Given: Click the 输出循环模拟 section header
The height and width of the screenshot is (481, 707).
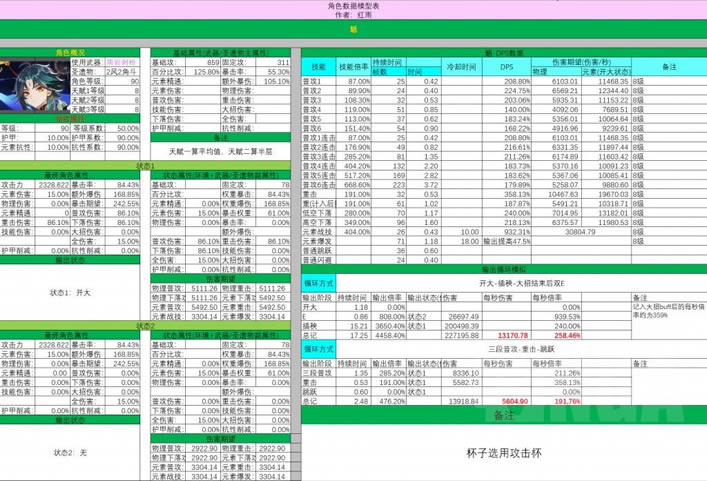Looking at the screenshot, I should 503,270.
